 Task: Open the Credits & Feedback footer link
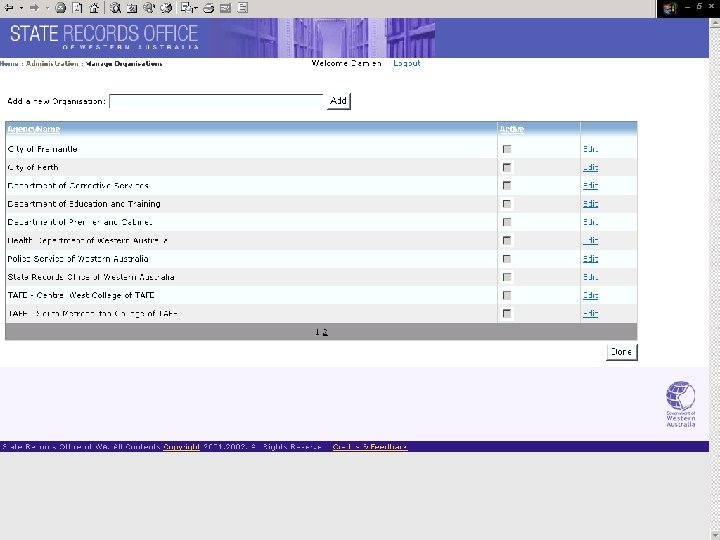point(370,447)
